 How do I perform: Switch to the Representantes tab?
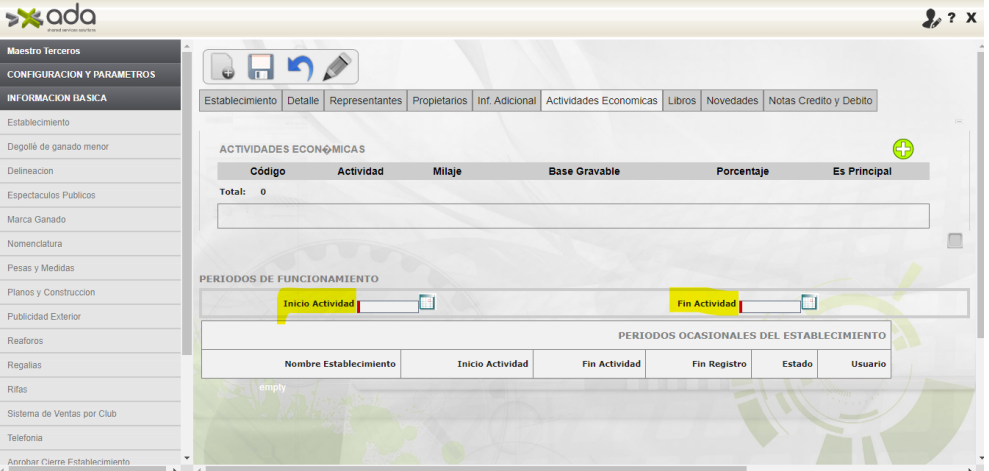tap(365, 101)
